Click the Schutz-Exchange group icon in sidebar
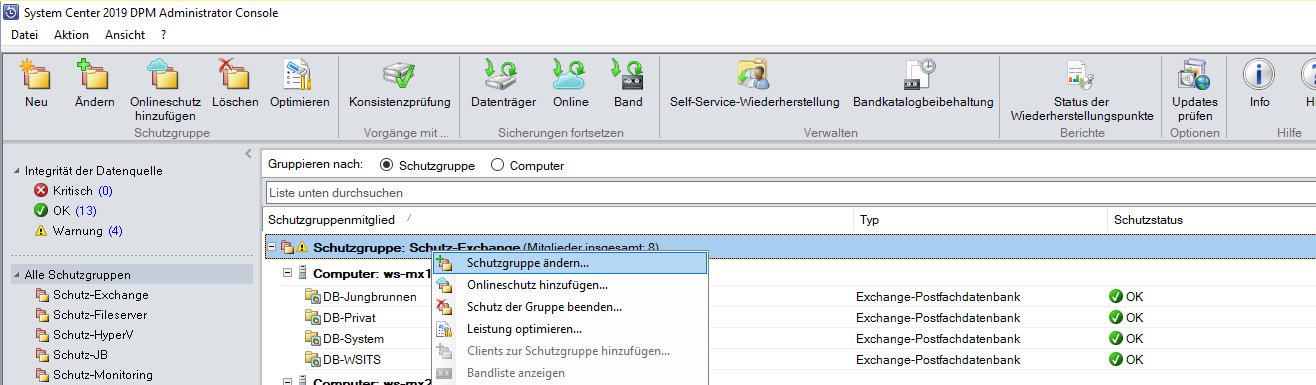The height and width of the screenshot is (385, 1316). click(42, 295)
